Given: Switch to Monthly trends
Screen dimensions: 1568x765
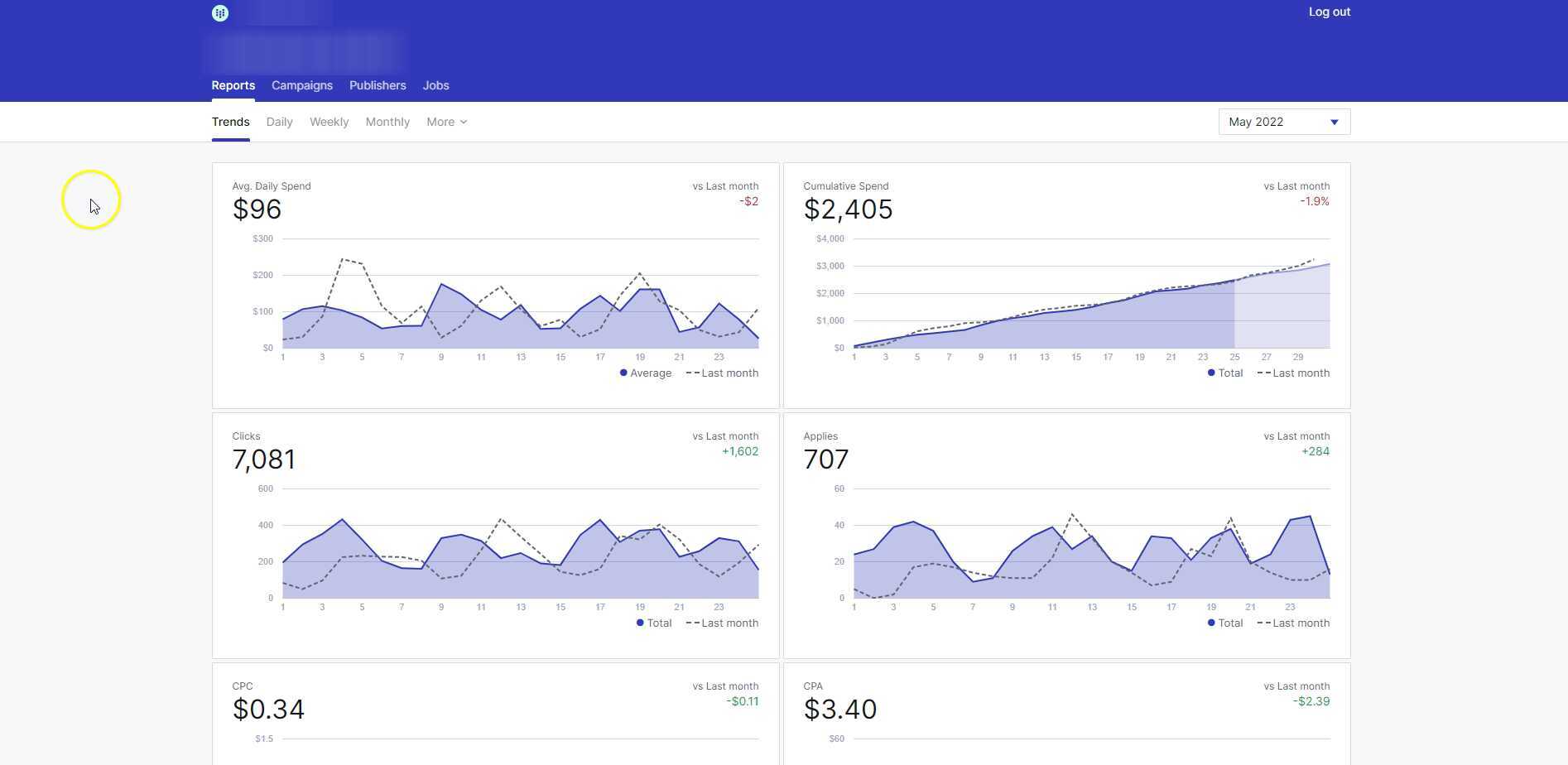Looking at the screenshot, I should 387,122.
